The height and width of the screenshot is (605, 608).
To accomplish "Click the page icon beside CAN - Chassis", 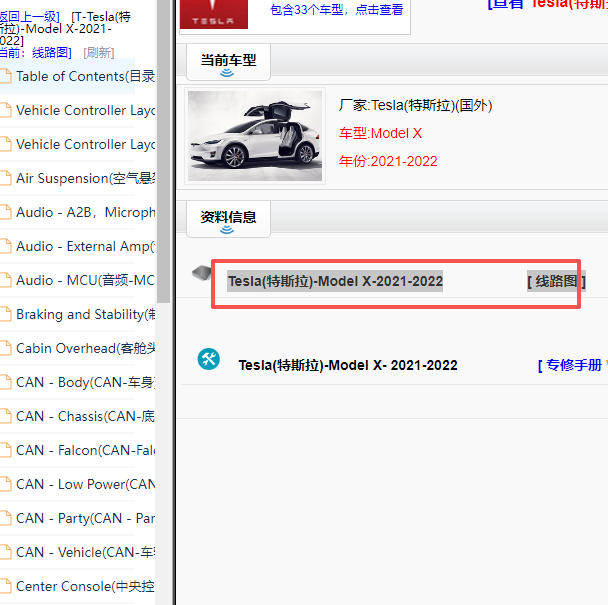I will pyautogui.click(x=5, y=416).
